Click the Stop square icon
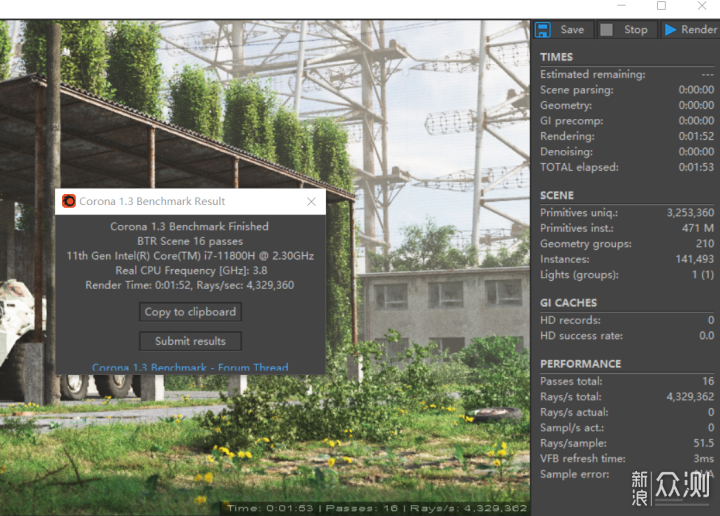This screenshot has height=516, width=720. point(607,30)
